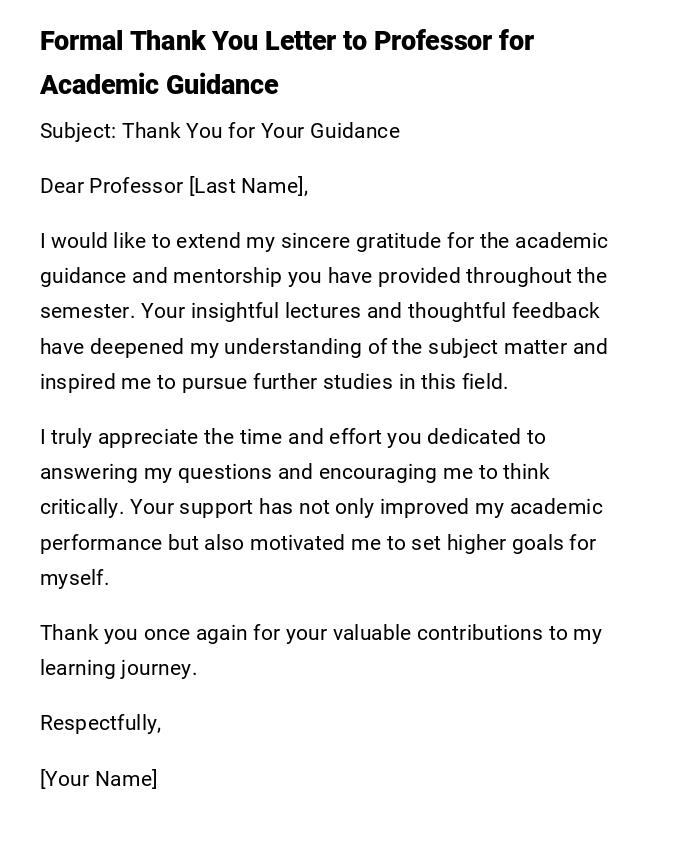
Task: Click the word "myself." ending the second paragraph
Action: click(x=74, y=578)
